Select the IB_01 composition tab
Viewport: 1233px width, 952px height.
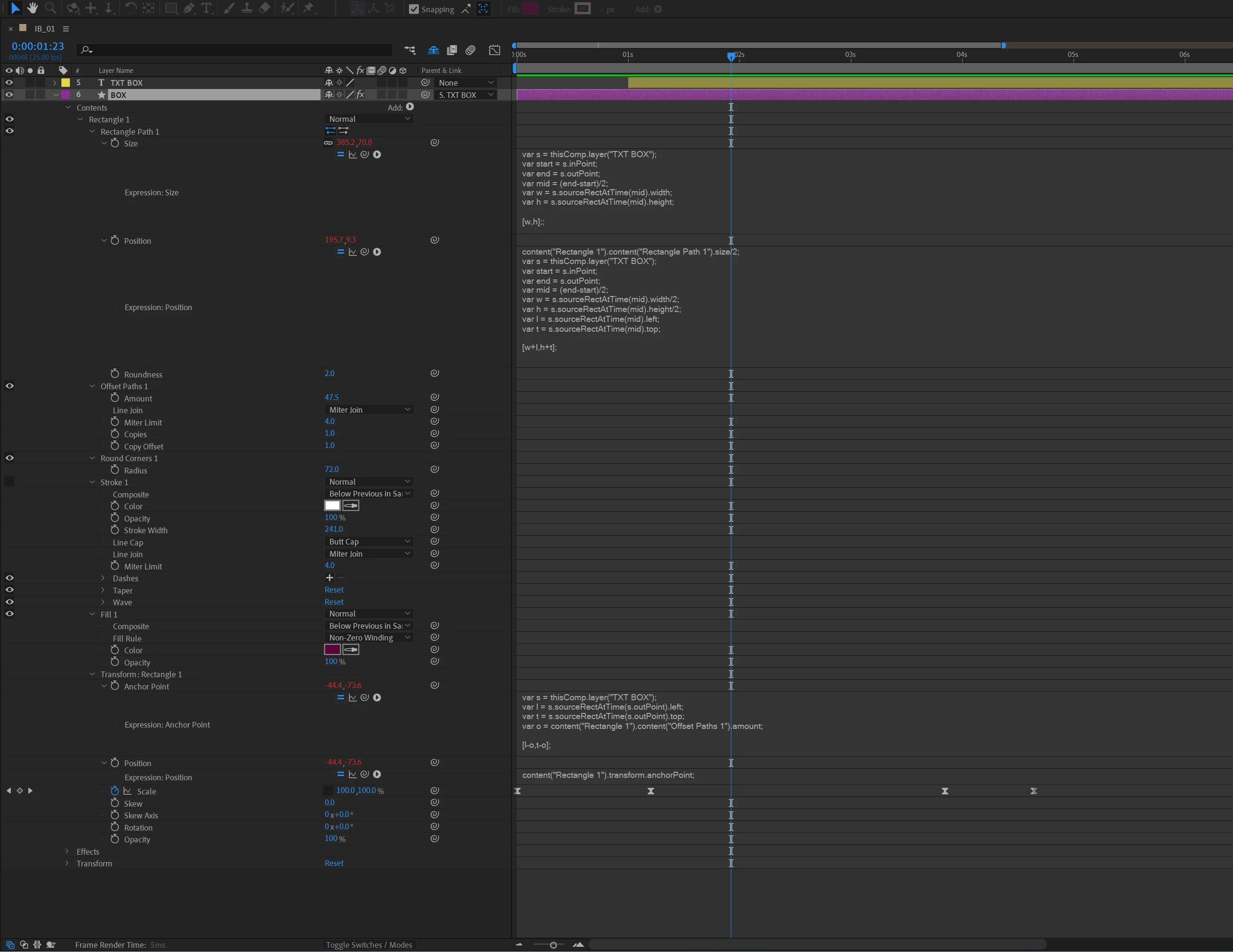[45, 29]
